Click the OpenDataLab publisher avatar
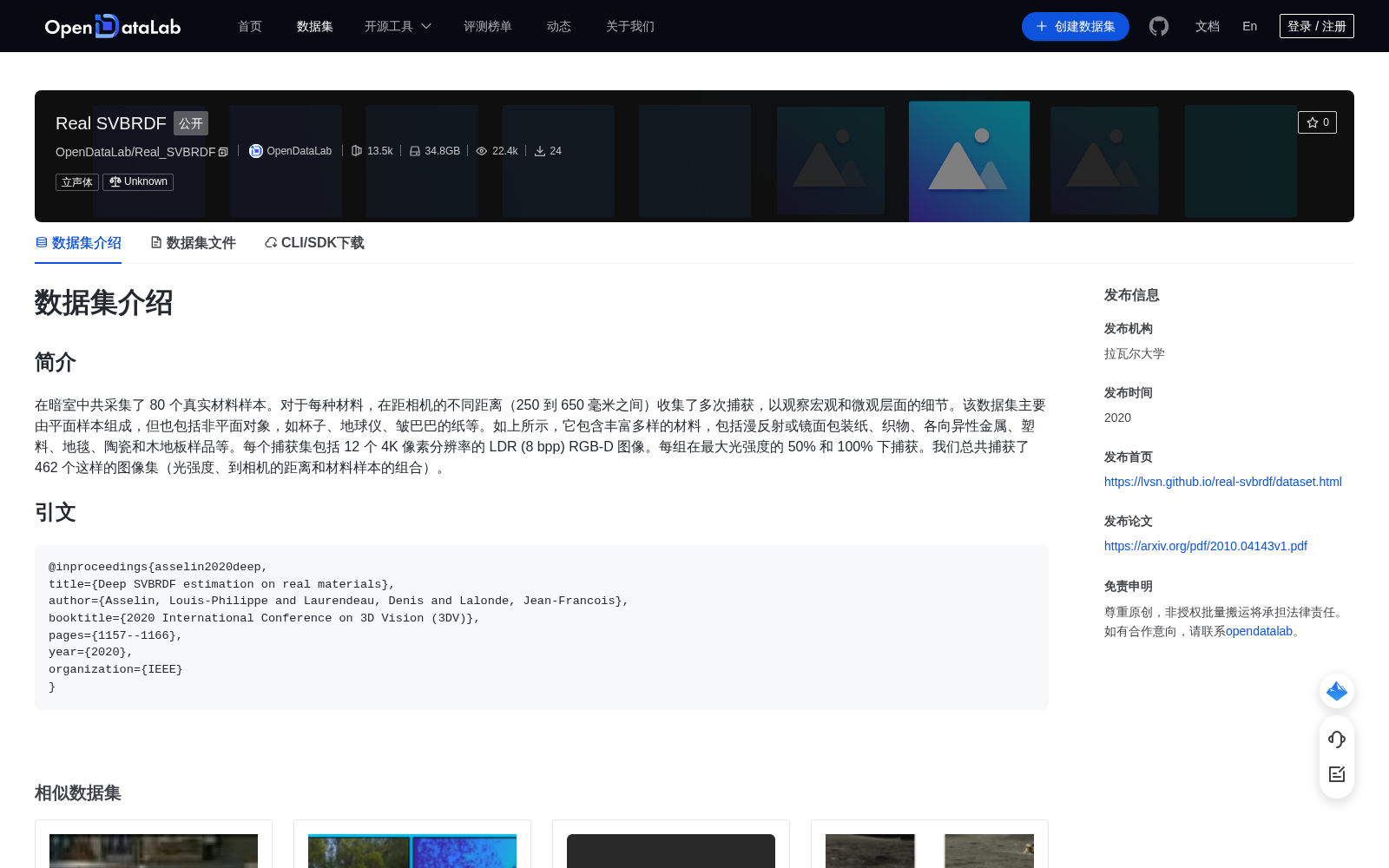Screen dimensions: 1389x868 (x=256, y=151)
